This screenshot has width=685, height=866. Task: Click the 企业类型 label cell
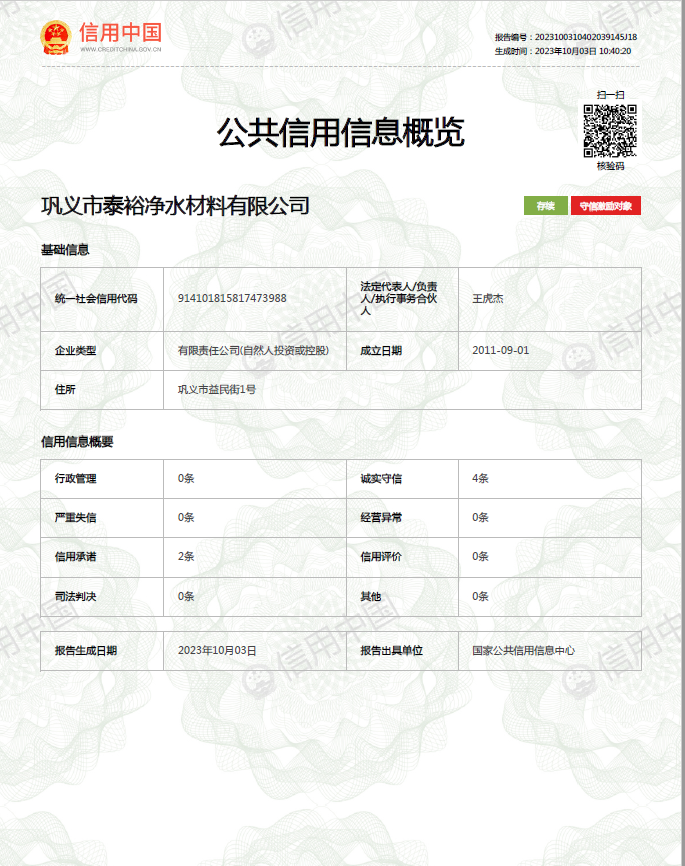point(102,351)
